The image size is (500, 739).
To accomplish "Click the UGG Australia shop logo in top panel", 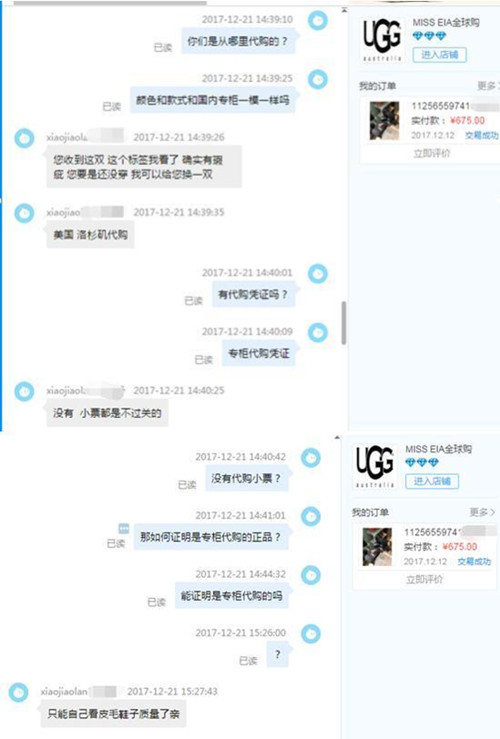I will 382,40.
